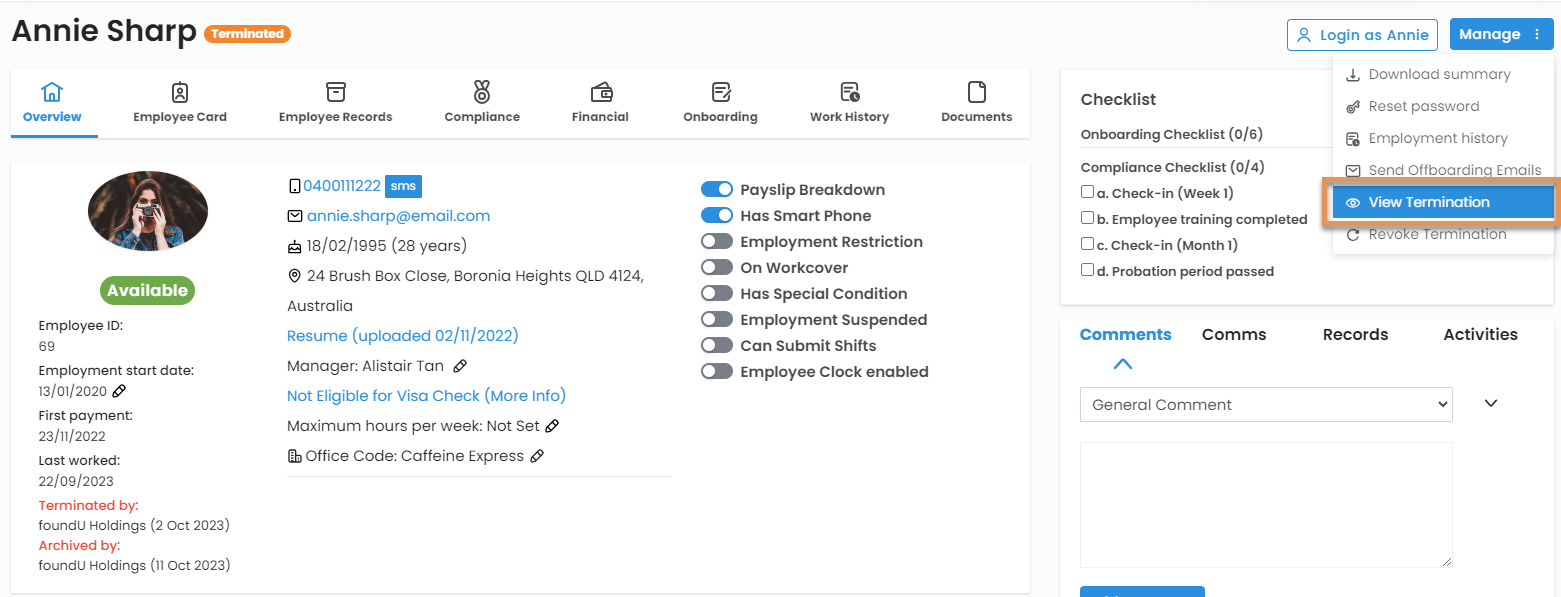Viewport: 1561px width, 597px height.
Task: Edit employment start date pencil icon
Action: point(119,391)
